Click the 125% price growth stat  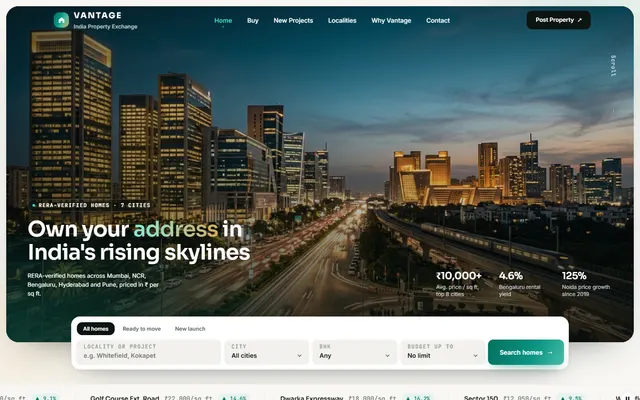[x=574, y=276]
